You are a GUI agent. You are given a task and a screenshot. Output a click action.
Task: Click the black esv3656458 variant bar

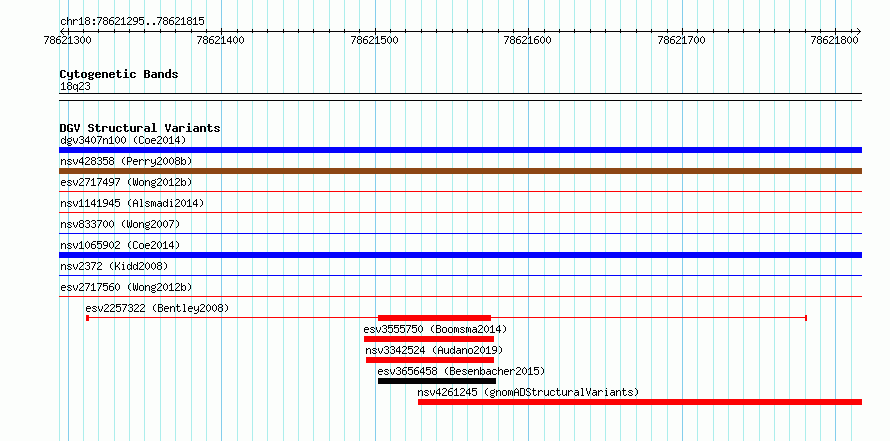click(437, 381)
